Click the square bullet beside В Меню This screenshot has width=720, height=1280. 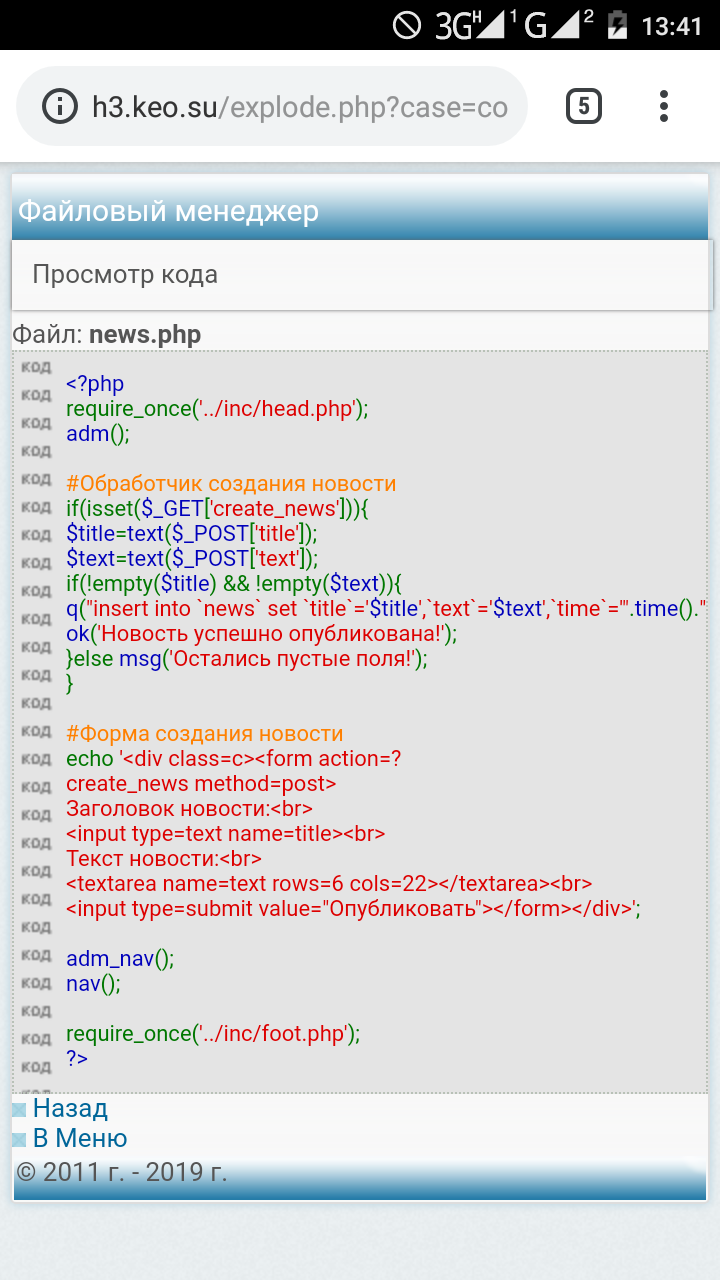tap(19, 1140)
